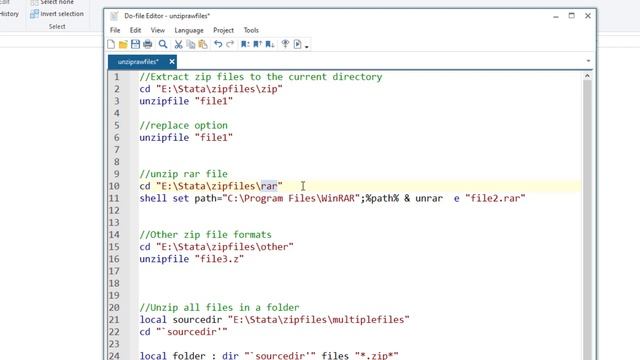Open the execute options dropdown arrow
The width and height of the screenshot is (640, 360).
pos(307,46)
